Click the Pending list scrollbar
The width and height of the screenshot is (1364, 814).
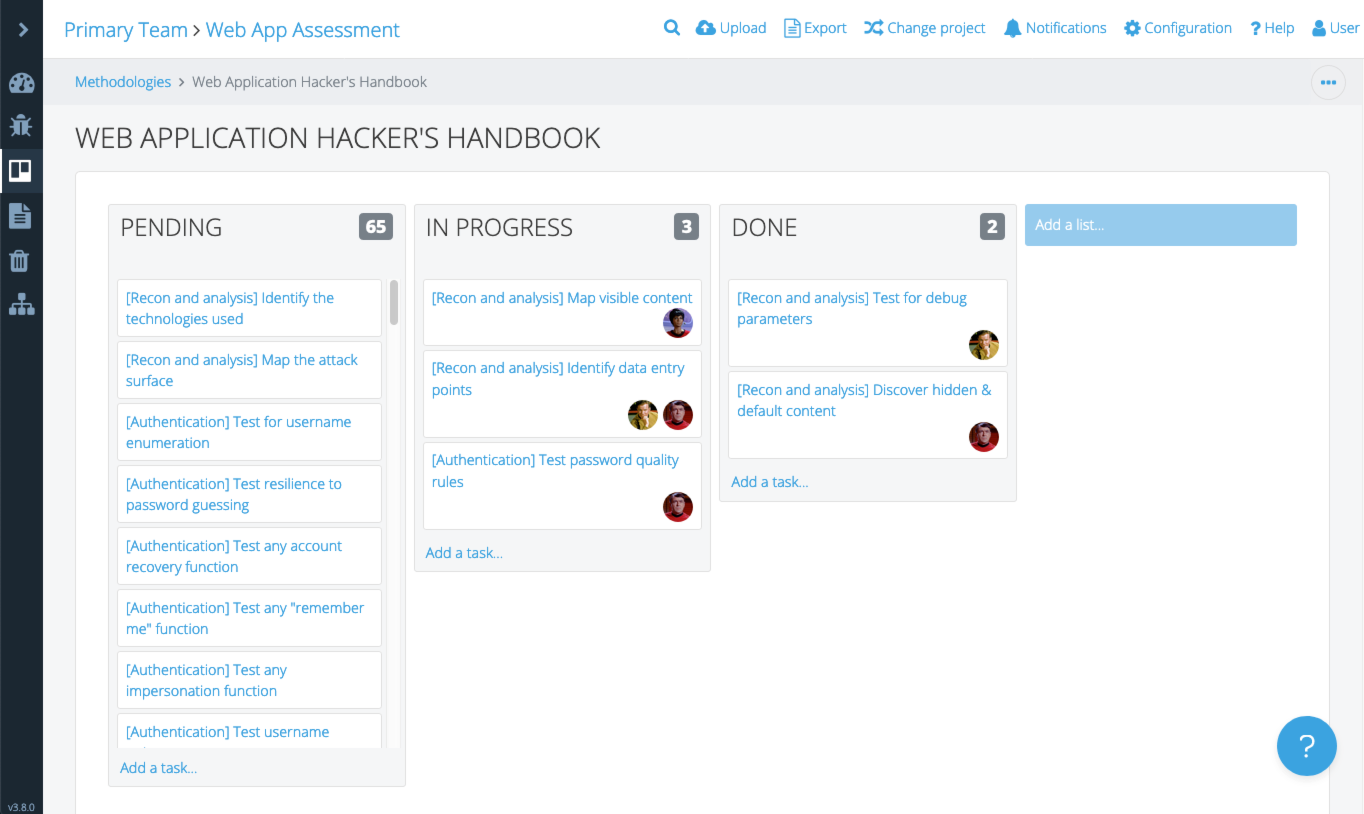(394, 302)
